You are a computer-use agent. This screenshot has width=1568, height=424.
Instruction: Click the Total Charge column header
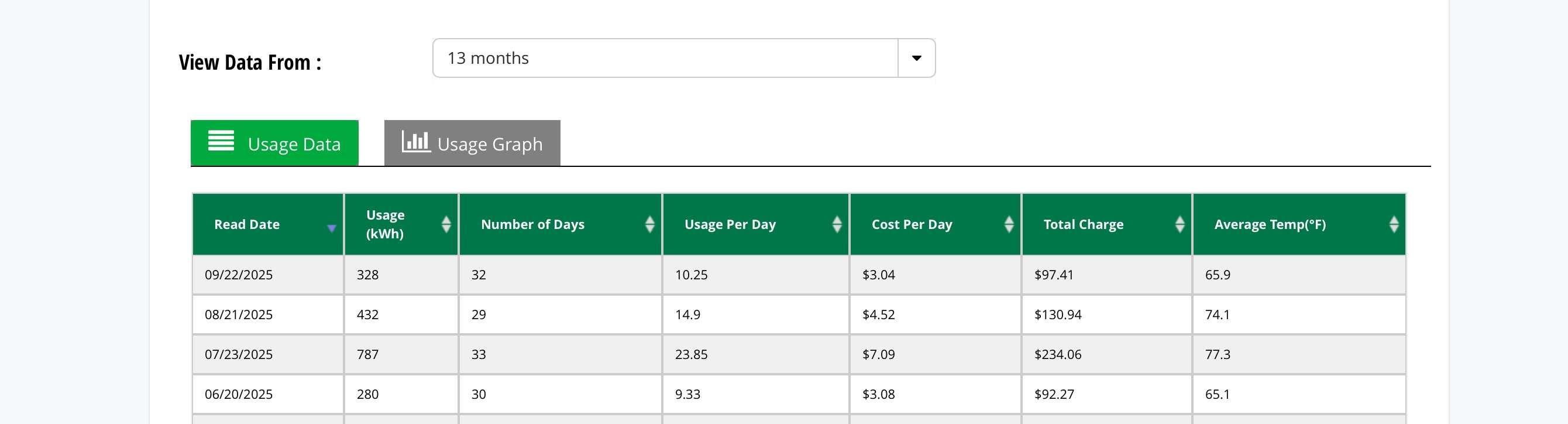[x=1084, y=224]
